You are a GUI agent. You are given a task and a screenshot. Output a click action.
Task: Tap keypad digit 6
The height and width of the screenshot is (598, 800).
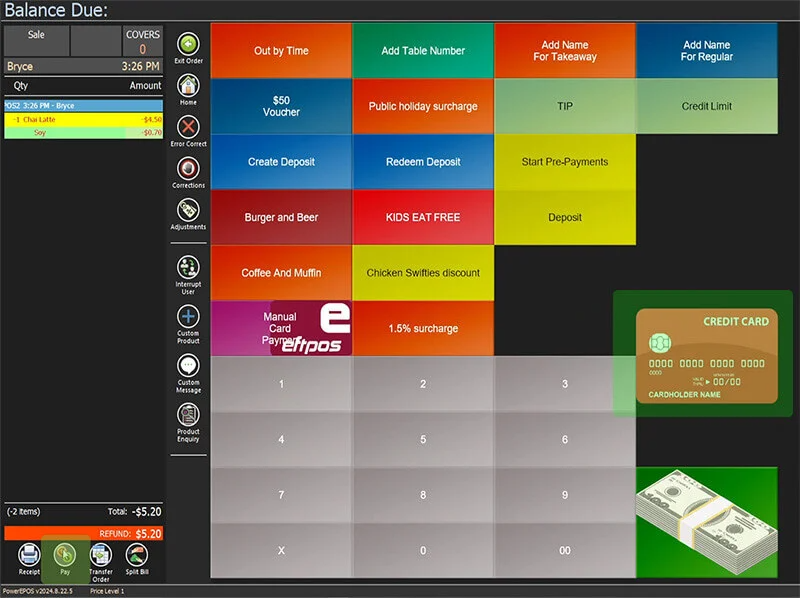[565, 439]
